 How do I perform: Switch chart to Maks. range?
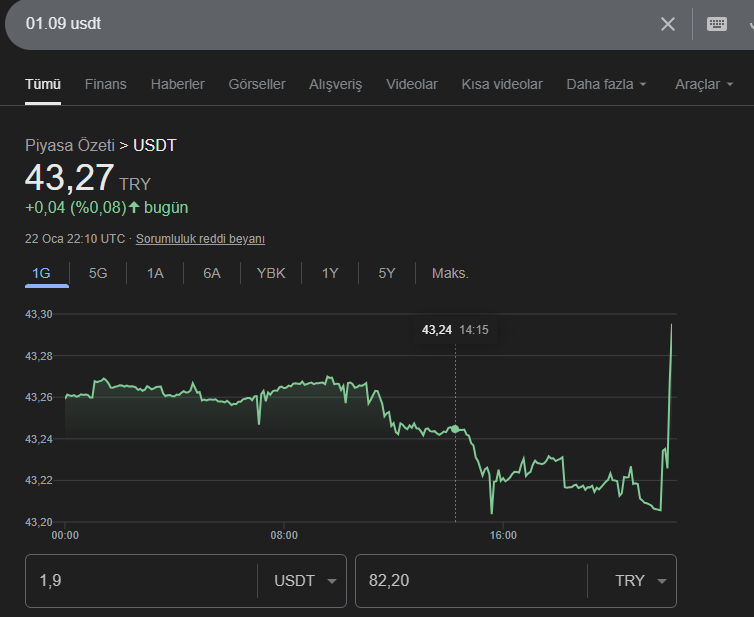tap(450, 273)
